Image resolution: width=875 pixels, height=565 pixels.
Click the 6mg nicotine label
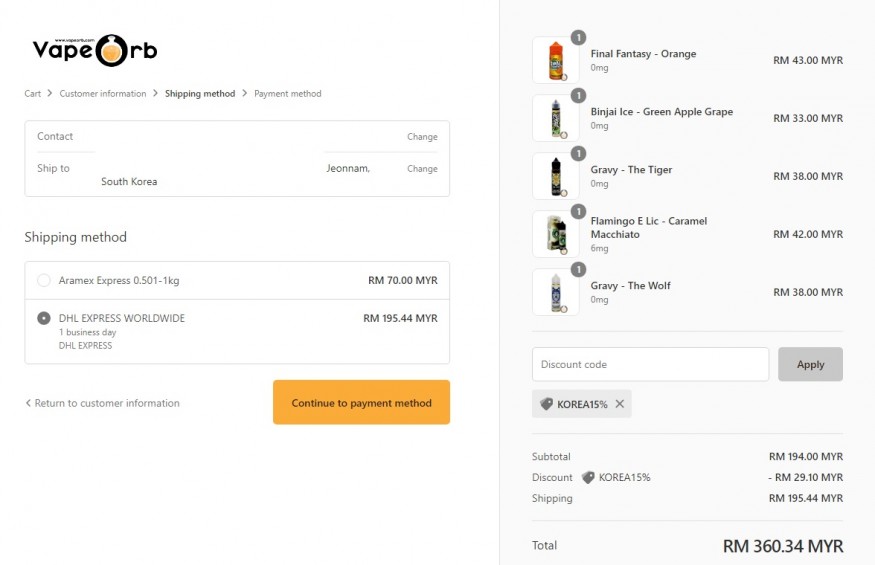coord(599,248)
